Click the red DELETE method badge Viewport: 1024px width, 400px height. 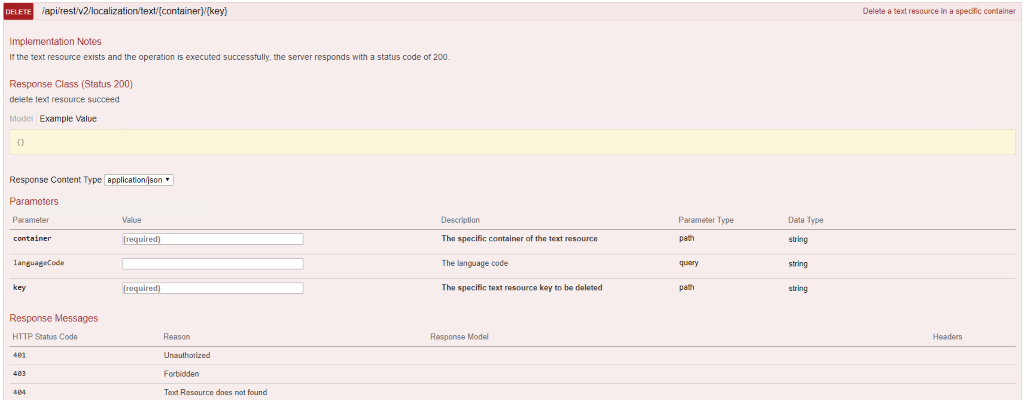19,11
